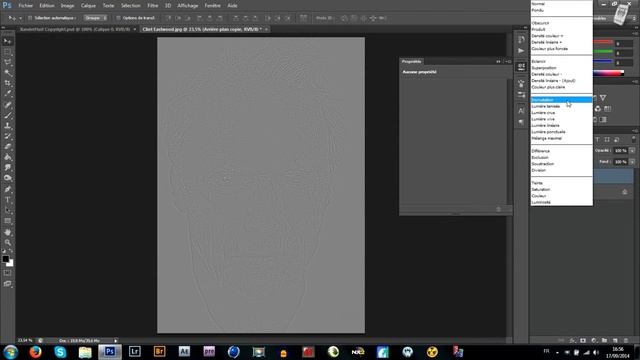Select the Hand tool

(x=7, y=232)
